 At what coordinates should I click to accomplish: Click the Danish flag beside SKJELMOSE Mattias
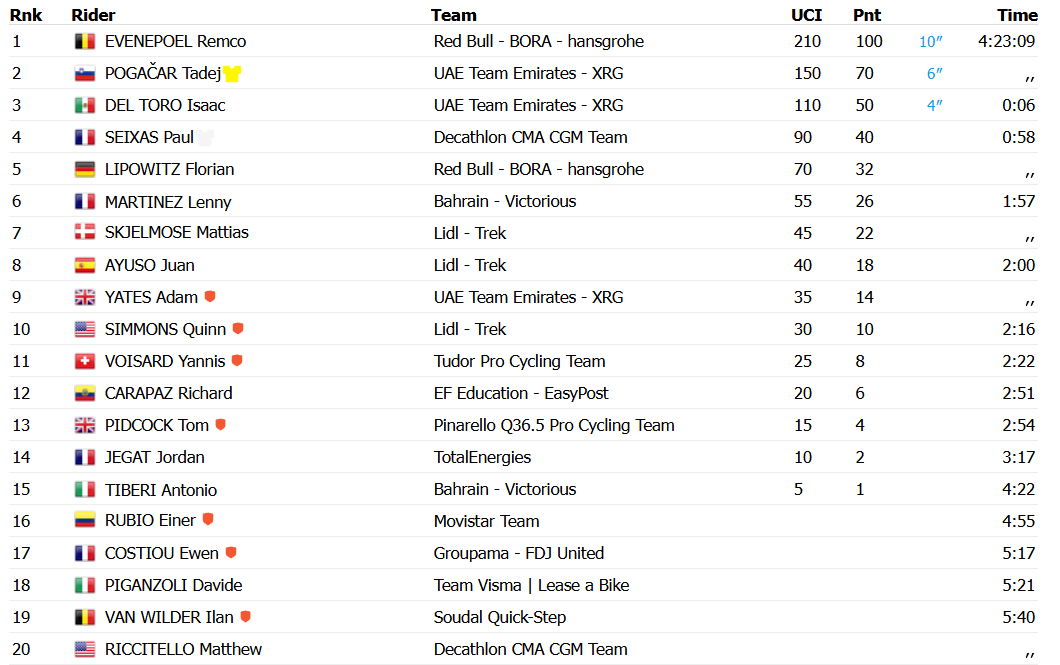[85, 232]
